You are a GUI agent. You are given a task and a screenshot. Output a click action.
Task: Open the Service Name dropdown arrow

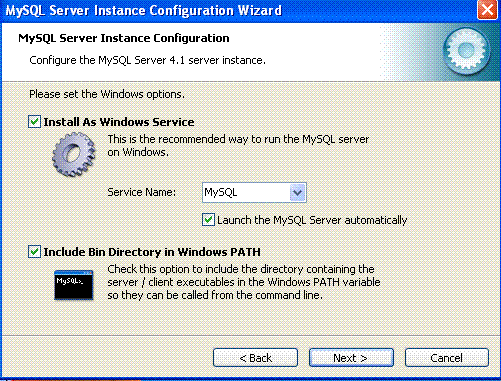coord(297,192)
